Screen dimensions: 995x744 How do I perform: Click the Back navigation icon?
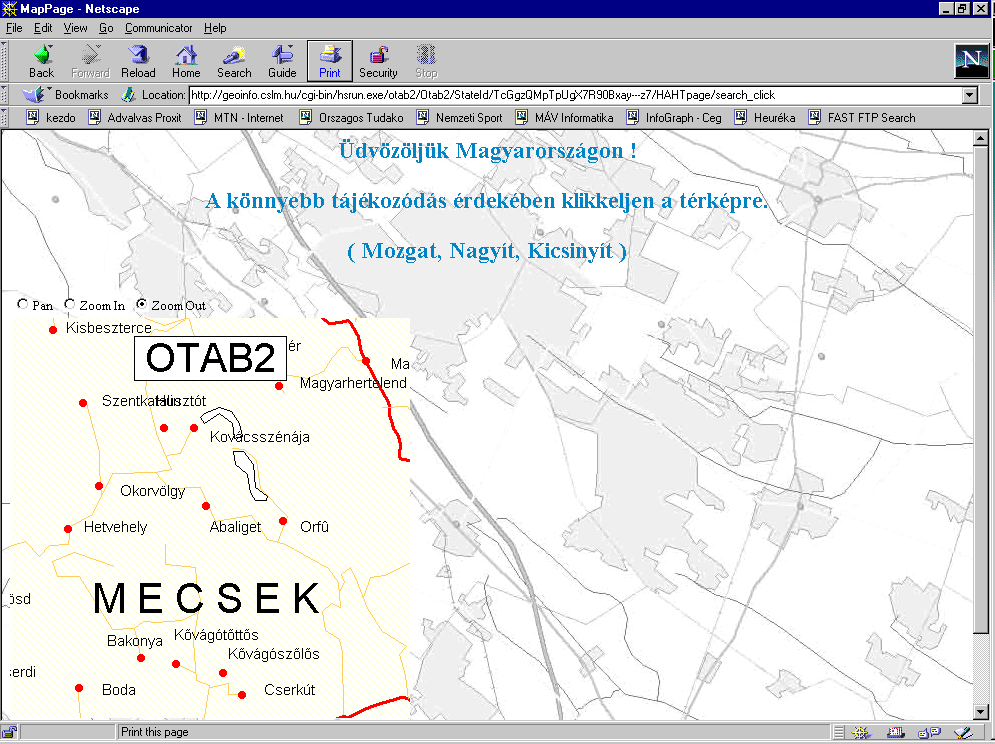point(41,61)
